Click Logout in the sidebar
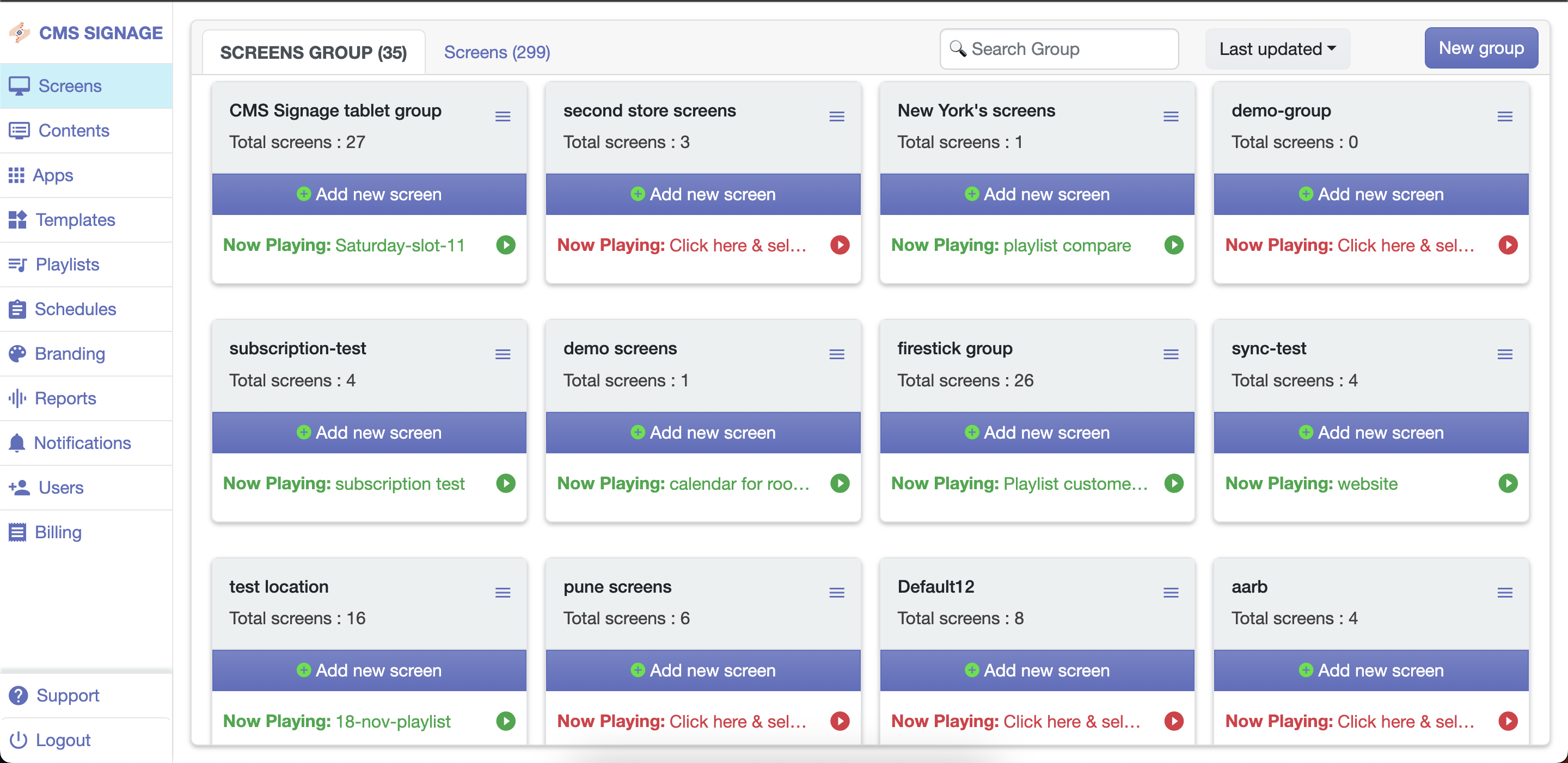Viewport: 1568px width, 763px height. pos(63,739)
